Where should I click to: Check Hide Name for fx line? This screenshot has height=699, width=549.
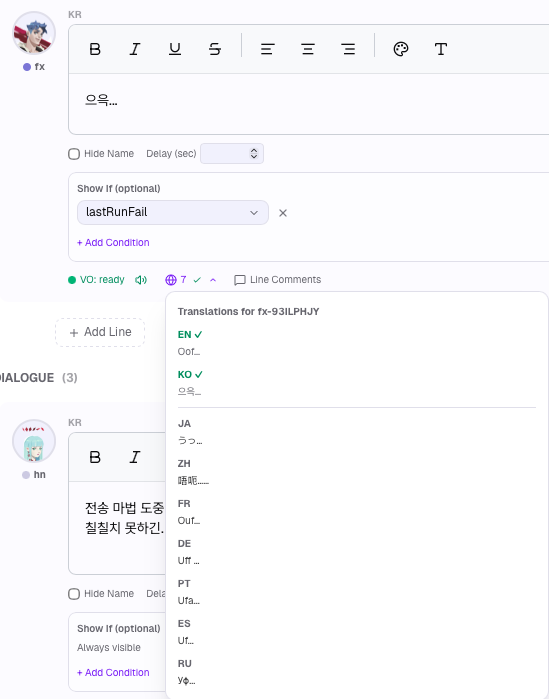point(74,154)
